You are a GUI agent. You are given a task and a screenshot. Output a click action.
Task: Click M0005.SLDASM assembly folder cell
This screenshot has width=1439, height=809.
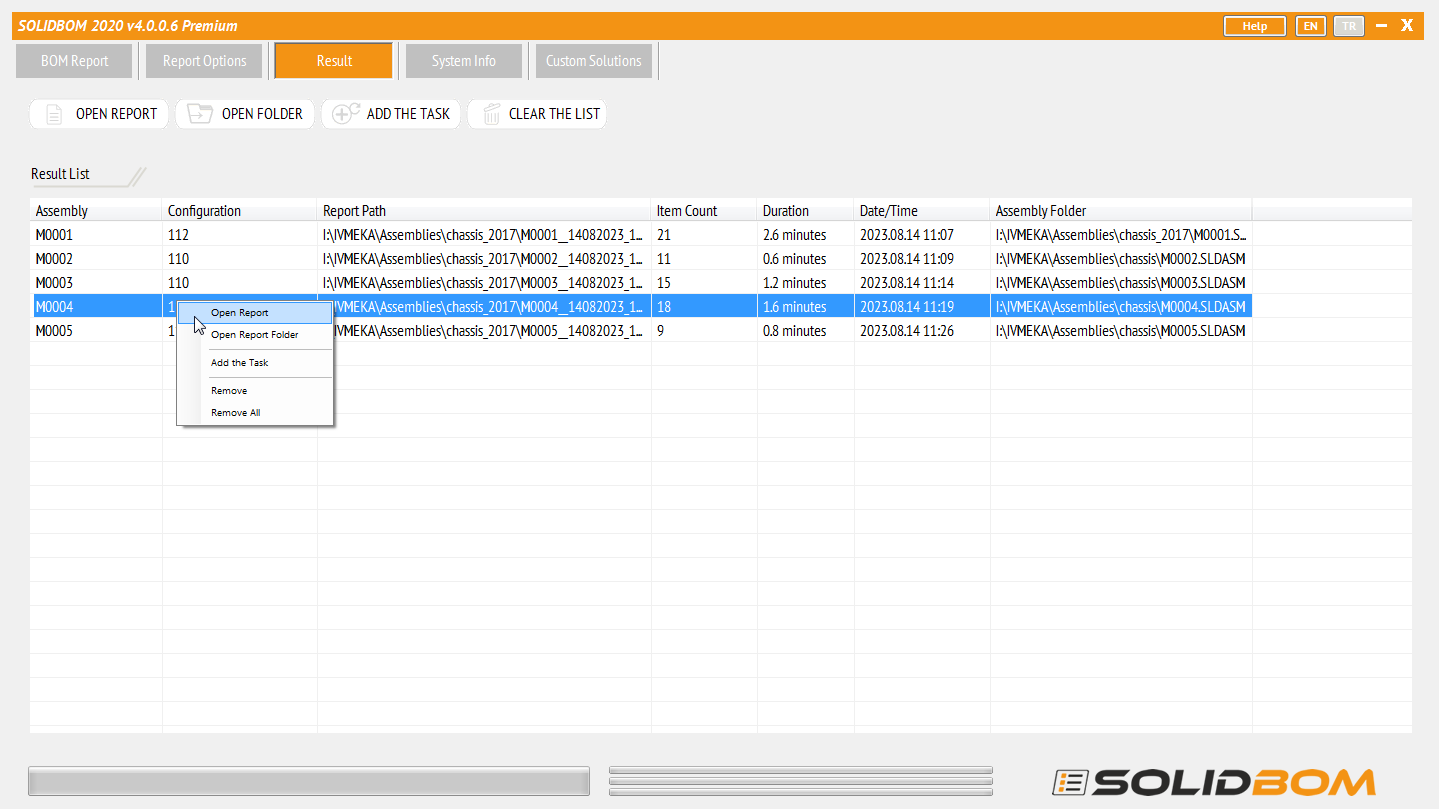tap(1121, 331)
